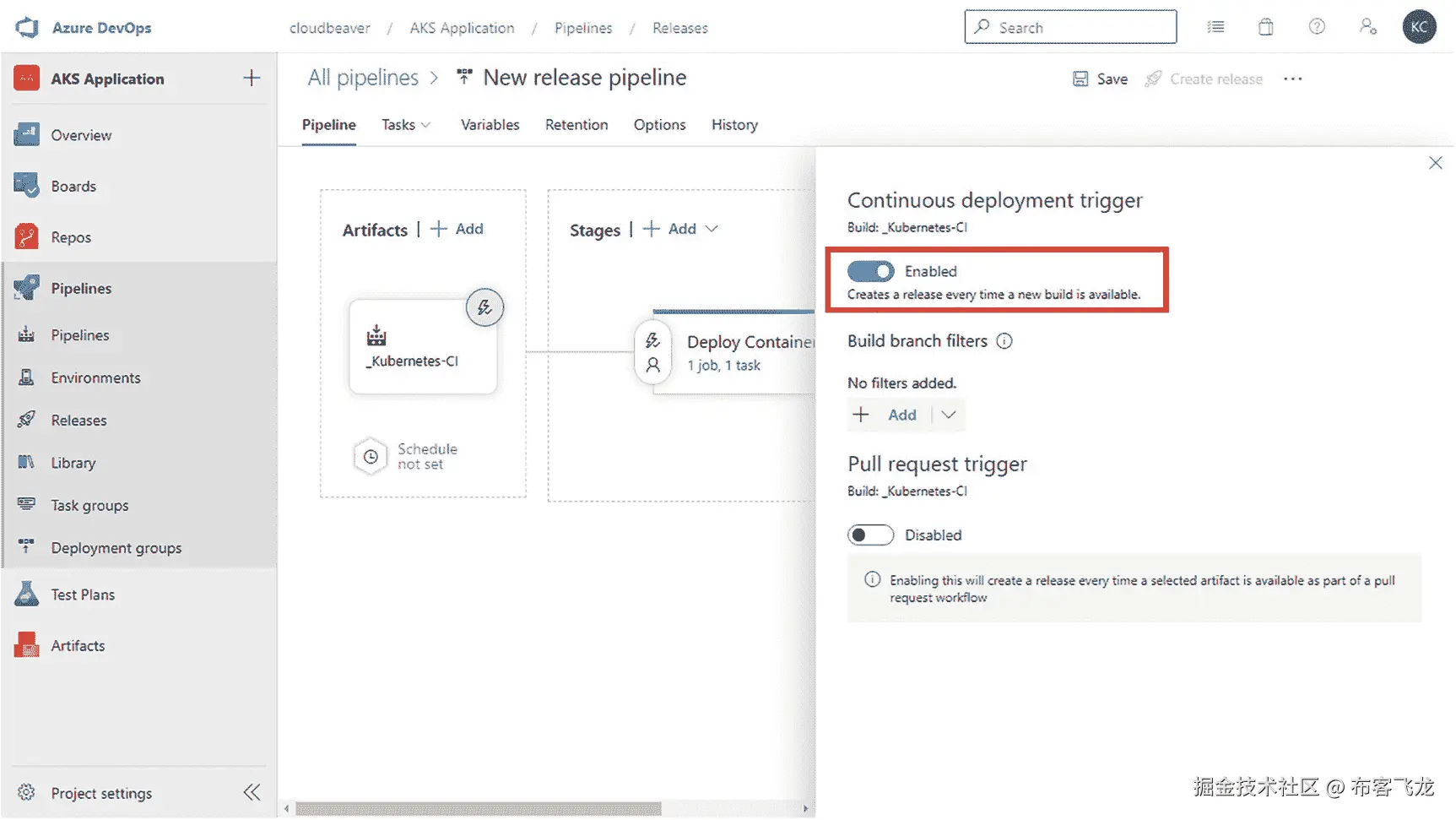Open the AKS Application breadcrumb link
This screenshot has width=1456, height=820.
coord(463,28)
